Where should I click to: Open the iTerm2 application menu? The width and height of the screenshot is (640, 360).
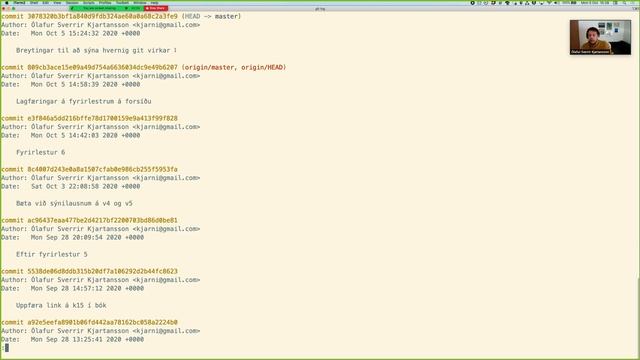point(19,3)
